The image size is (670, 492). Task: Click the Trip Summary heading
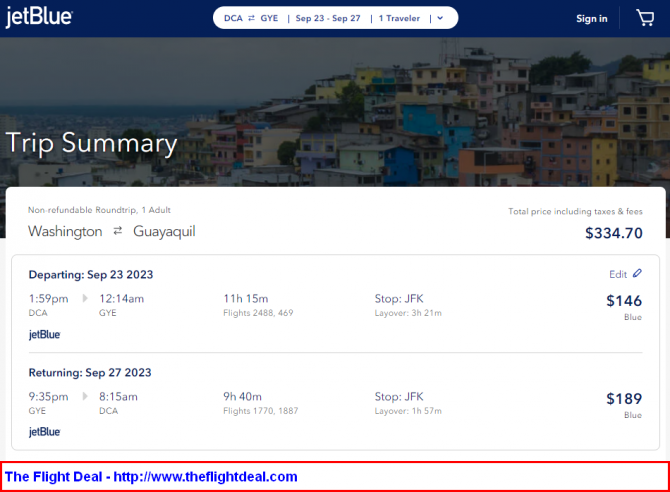[x=91, y=144]
